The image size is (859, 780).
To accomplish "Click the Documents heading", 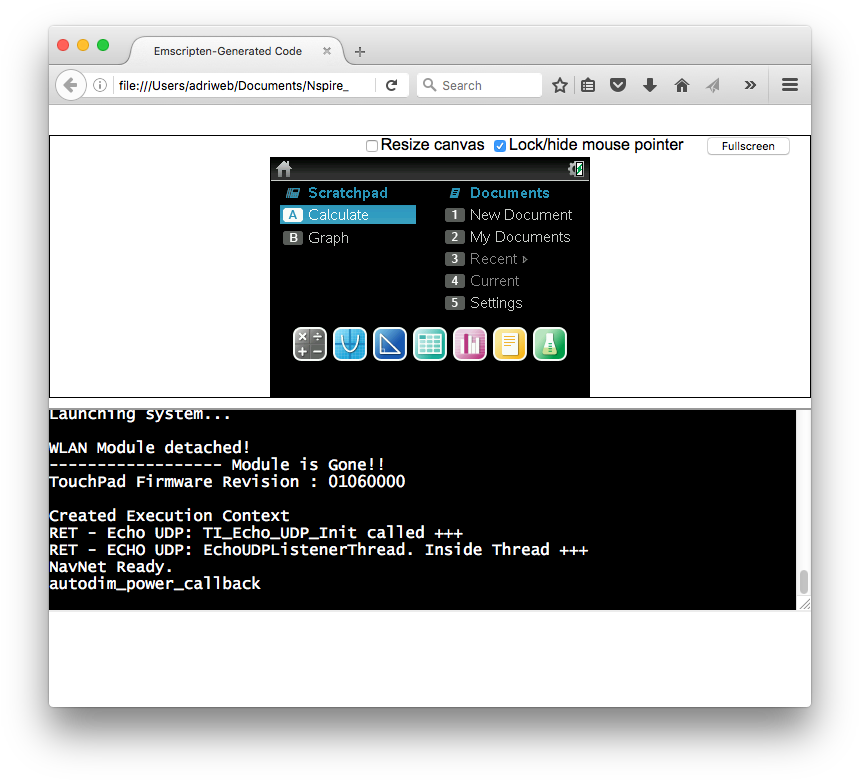I will coord(509,193).
